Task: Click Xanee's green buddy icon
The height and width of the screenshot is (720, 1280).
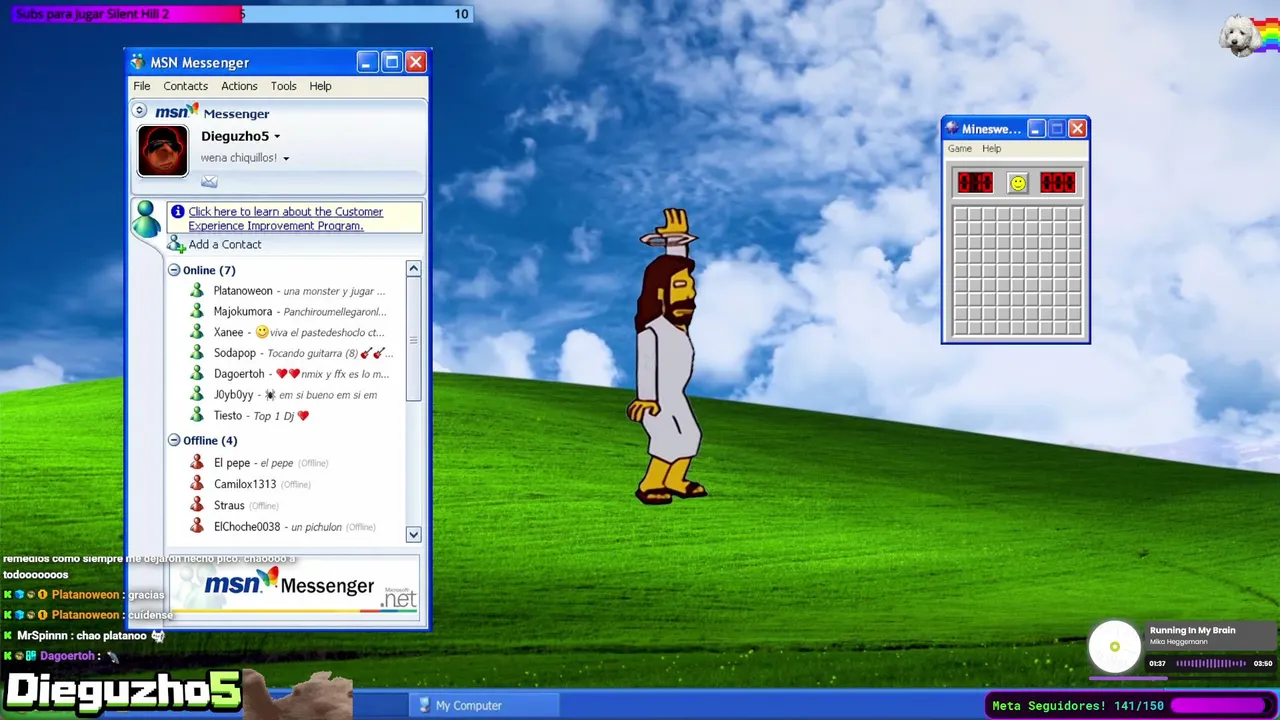Action: [197, 332]
